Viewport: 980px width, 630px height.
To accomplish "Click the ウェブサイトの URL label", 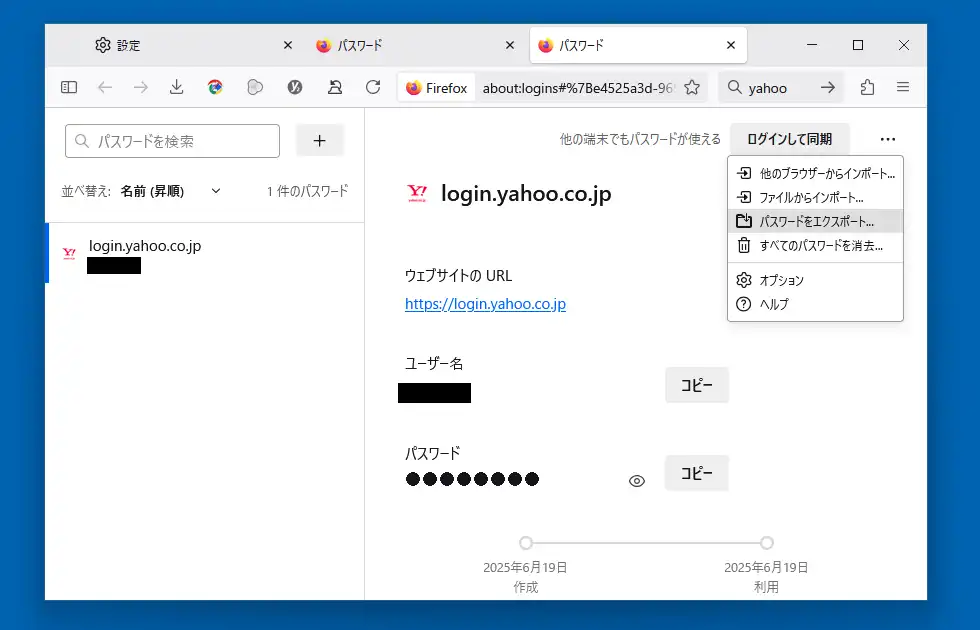I will tap(458, 276).
